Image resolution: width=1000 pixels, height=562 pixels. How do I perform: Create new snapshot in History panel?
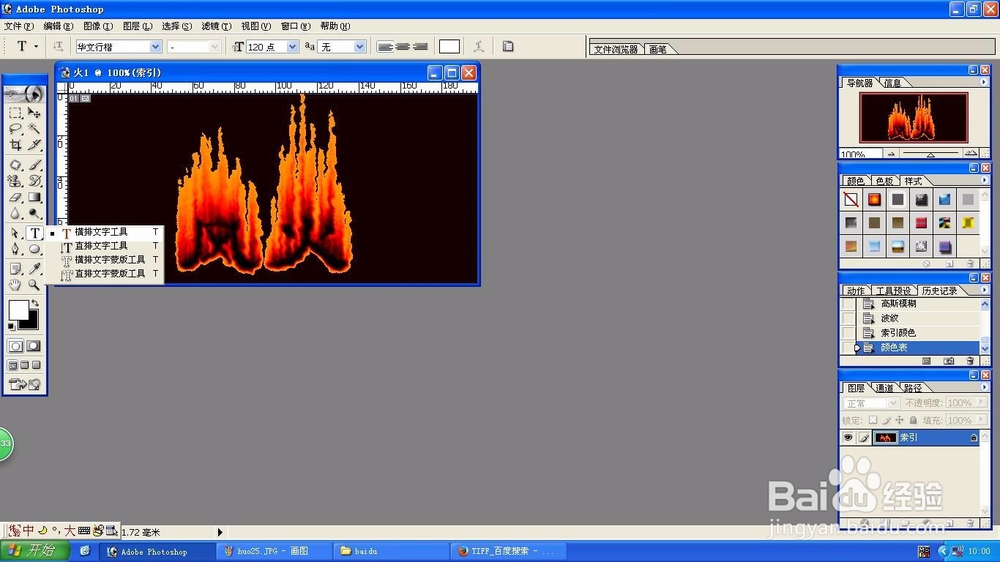[949, 361]
